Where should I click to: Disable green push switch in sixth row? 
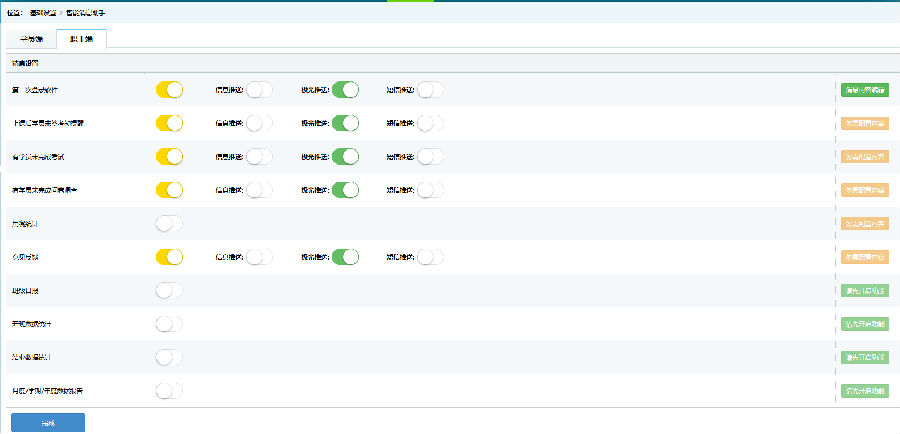(346, 257)
